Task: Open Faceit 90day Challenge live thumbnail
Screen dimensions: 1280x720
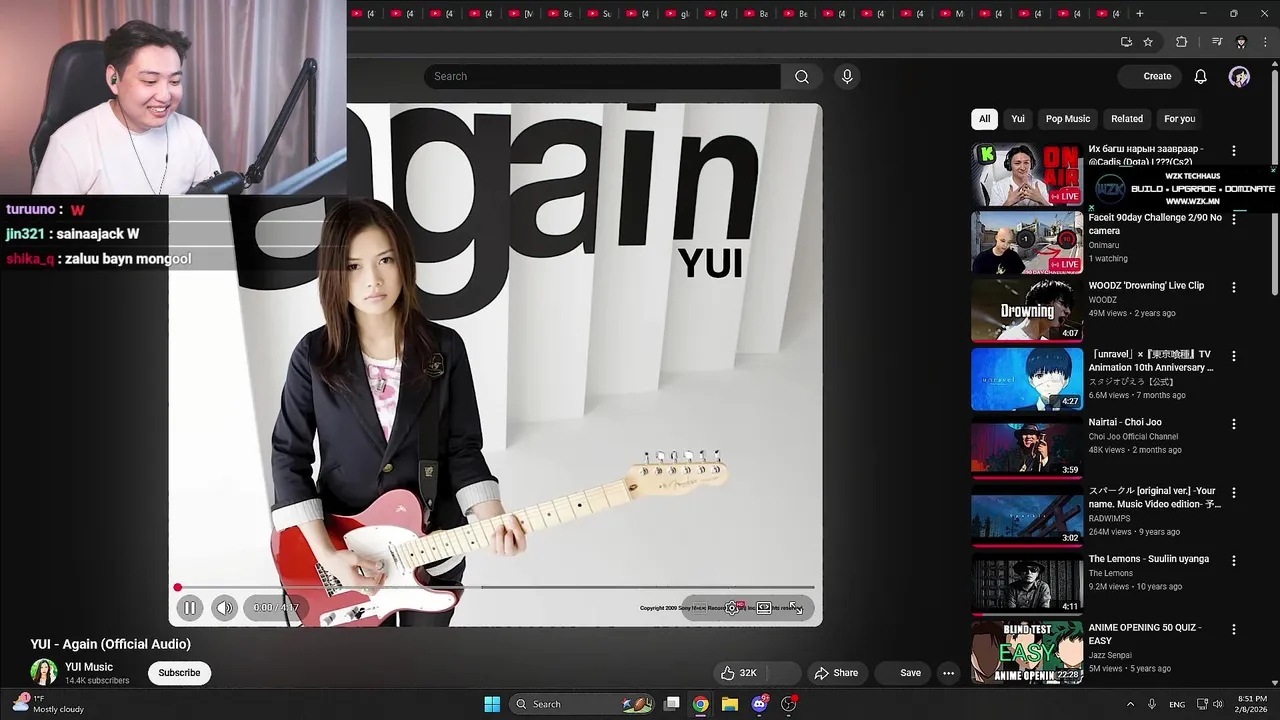Action: coord(1027,242)
